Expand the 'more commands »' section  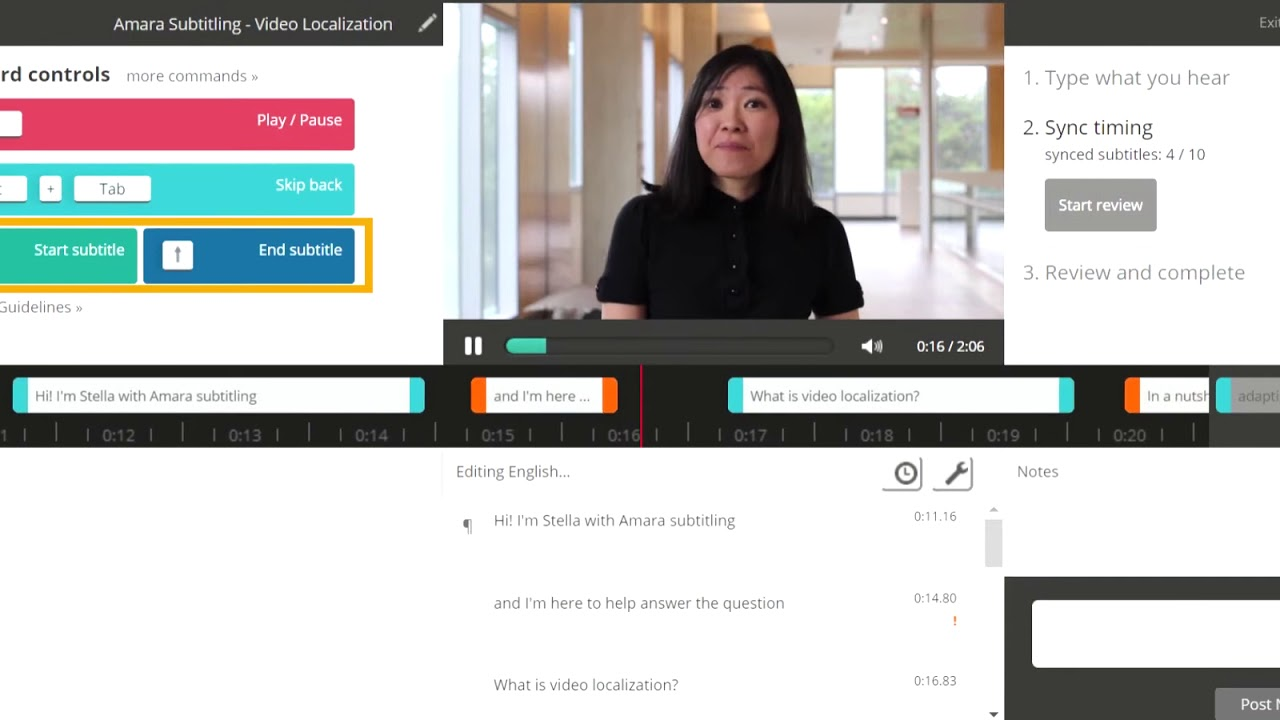click(x=191, y=75)
